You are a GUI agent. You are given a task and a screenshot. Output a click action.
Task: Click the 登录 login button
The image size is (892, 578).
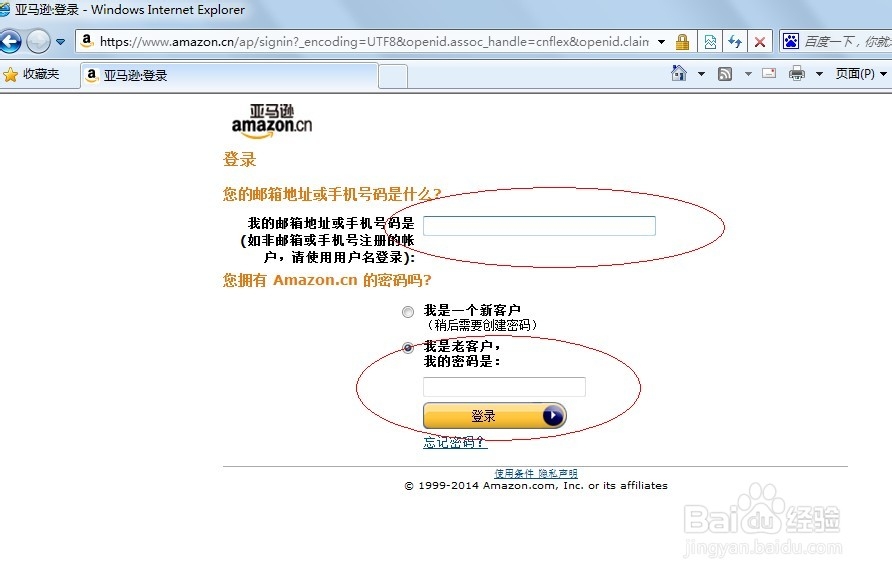(x=493, y=414)
